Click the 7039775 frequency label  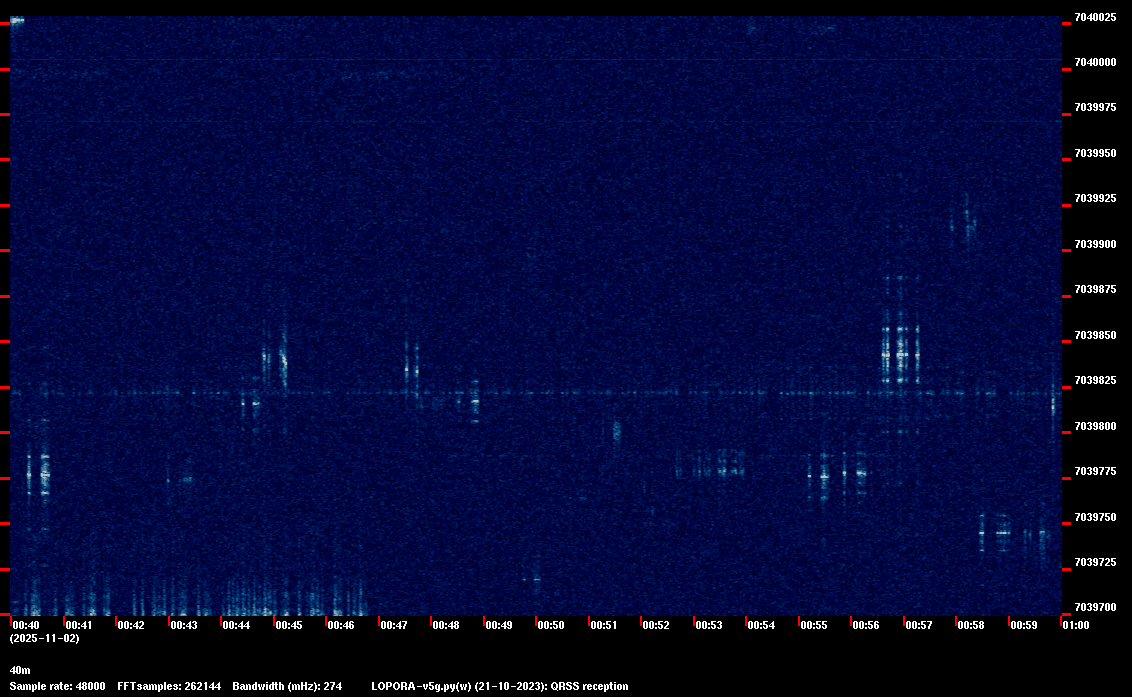click(x=1095, y=471)
